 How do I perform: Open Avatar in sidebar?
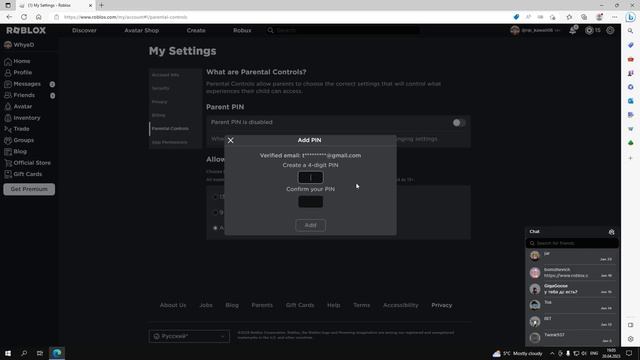pos(18,107)
